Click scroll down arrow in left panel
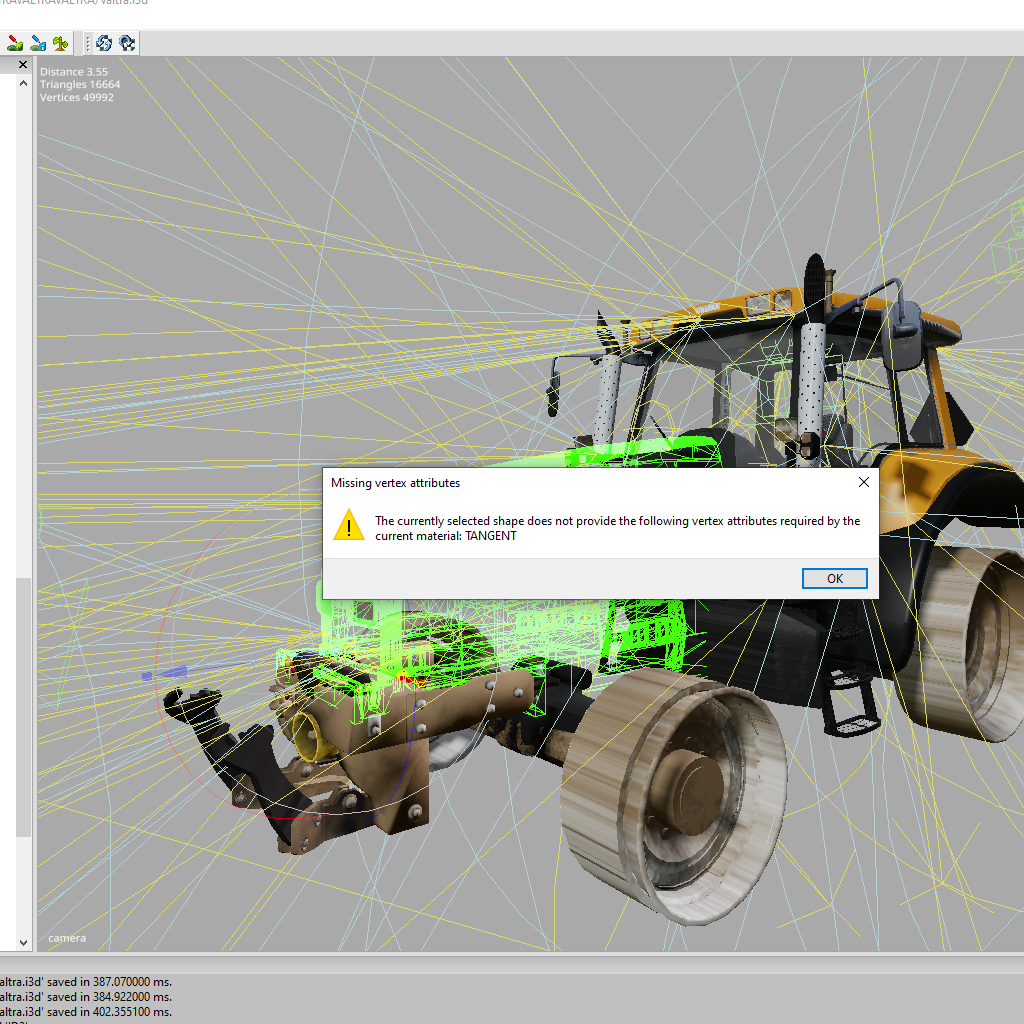The width and height of the screenshot is (1024, 1024). pyautogui.click(x=24, y=942)
